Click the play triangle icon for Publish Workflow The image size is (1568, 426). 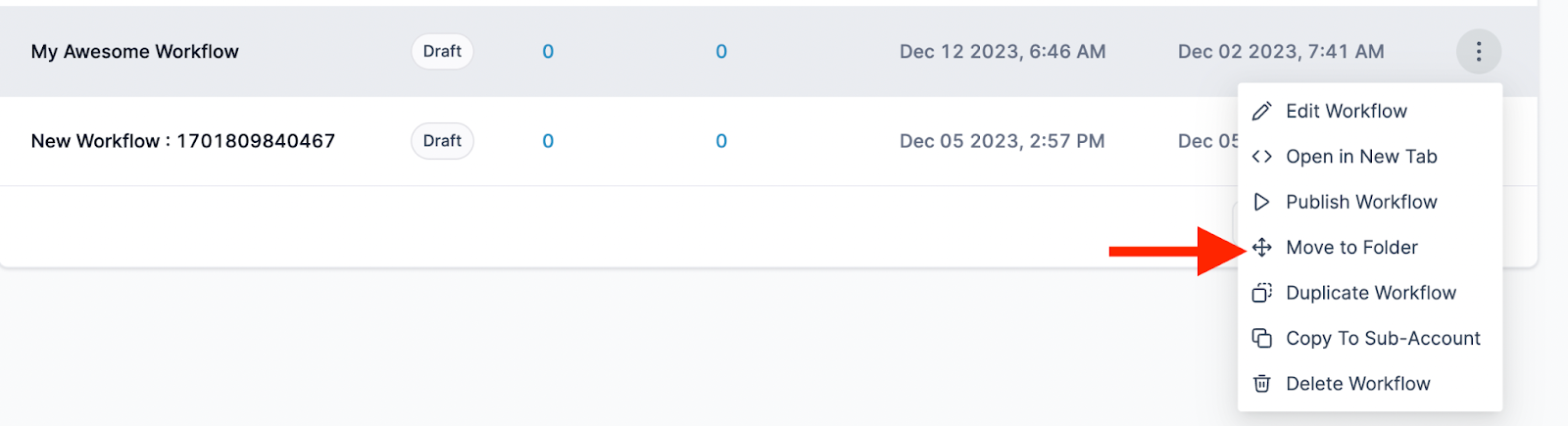1262,202
